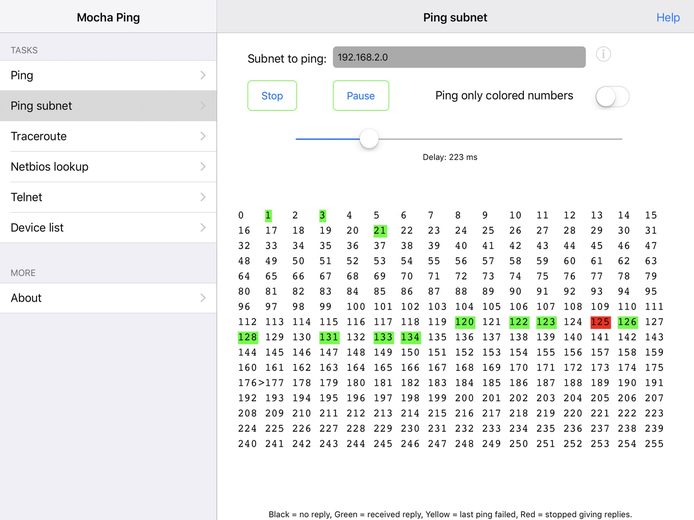Expand chevron on Netbios lookup row

203,167
